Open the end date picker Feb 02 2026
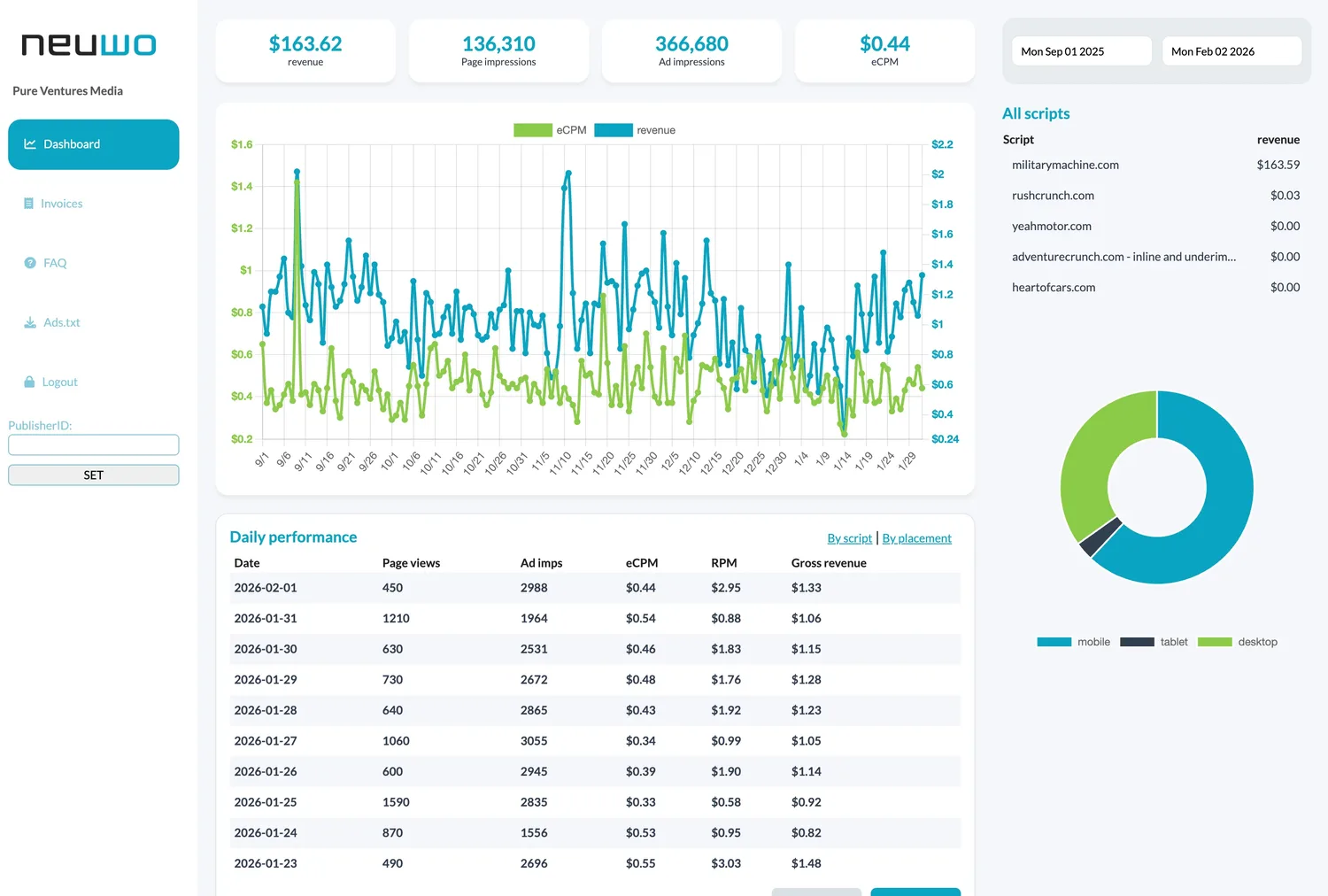 point(1231,51)
